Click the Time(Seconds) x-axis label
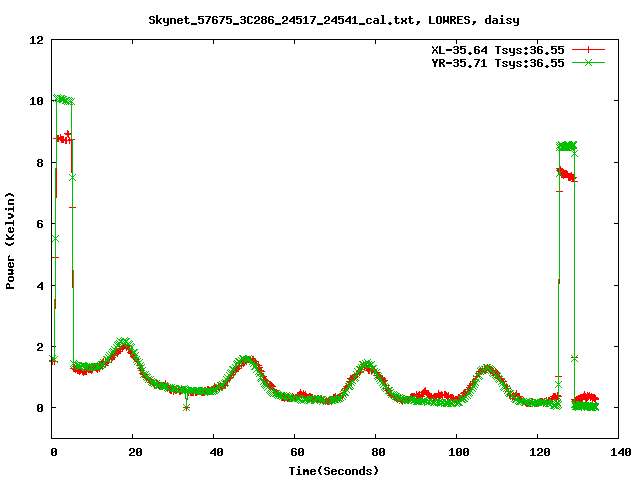Image resolution: width=640 pixels, height=480 pixels. (x=334, y=470)
